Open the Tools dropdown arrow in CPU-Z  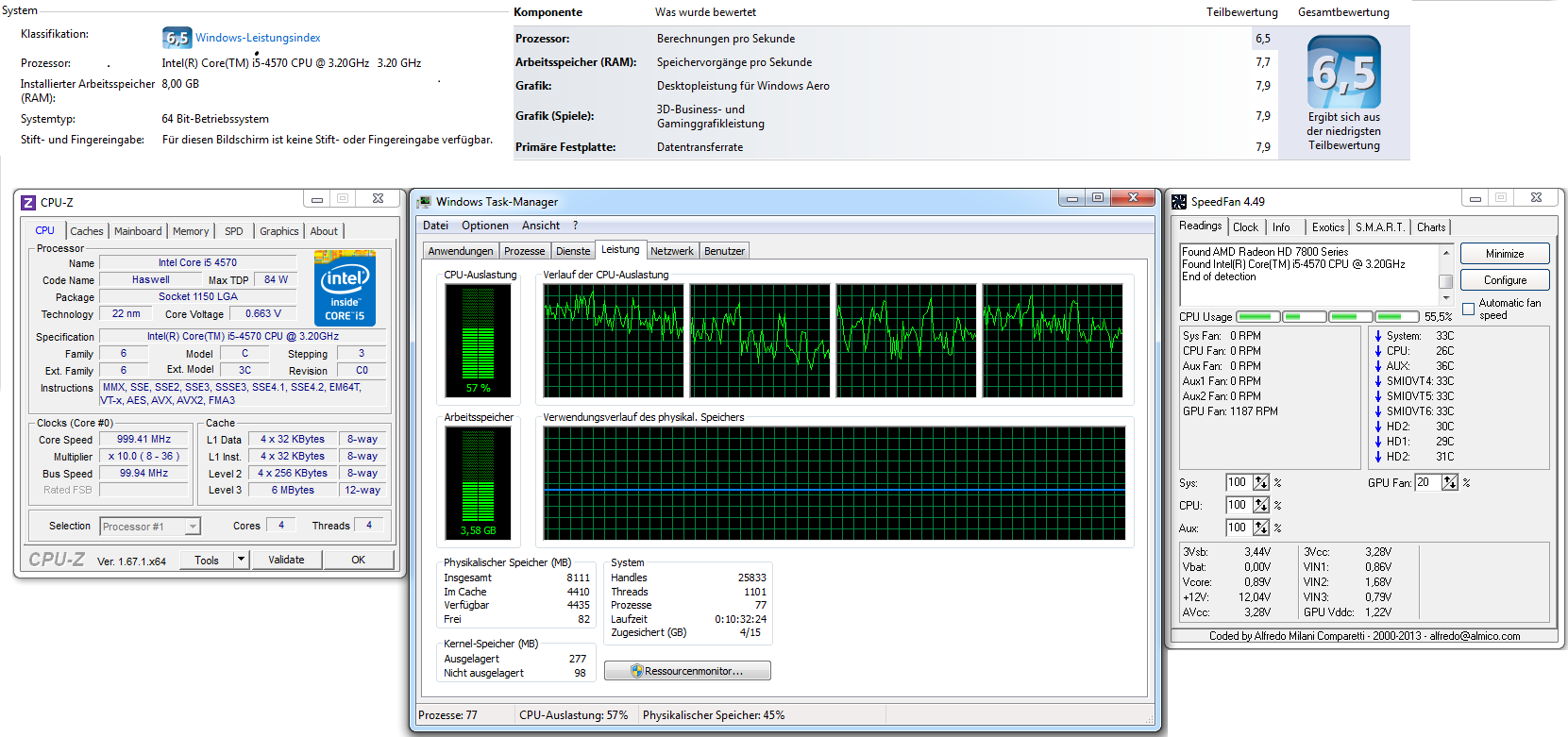(241, 560)
